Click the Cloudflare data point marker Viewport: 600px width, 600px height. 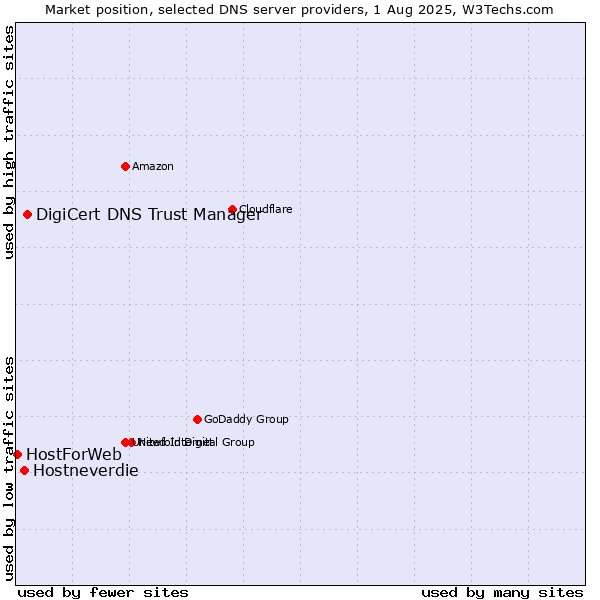[232, 209]
